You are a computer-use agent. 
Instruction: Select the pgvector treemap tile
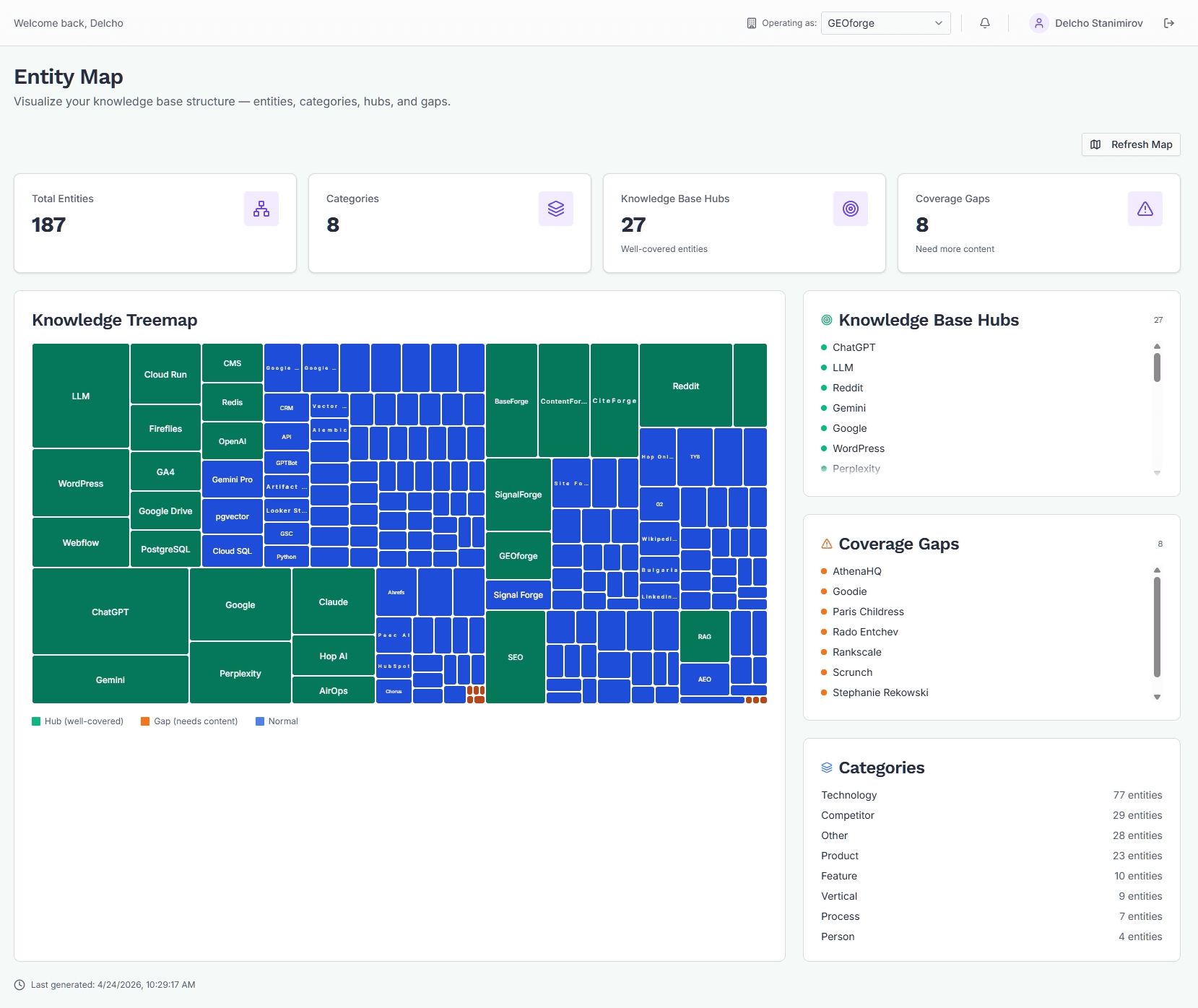pyautogui.click(x=233, y=516)
